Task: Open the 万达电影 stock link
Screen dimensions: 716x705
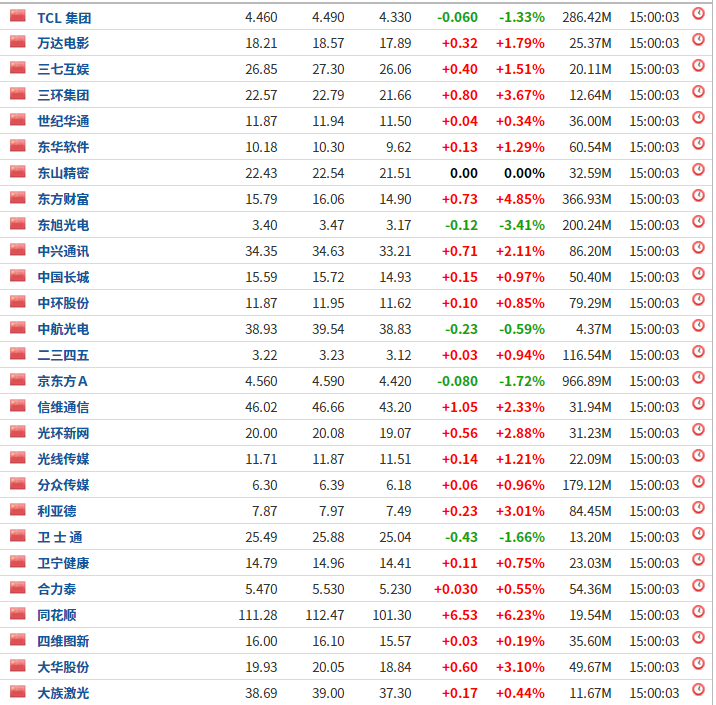Action: pos(63,43)
